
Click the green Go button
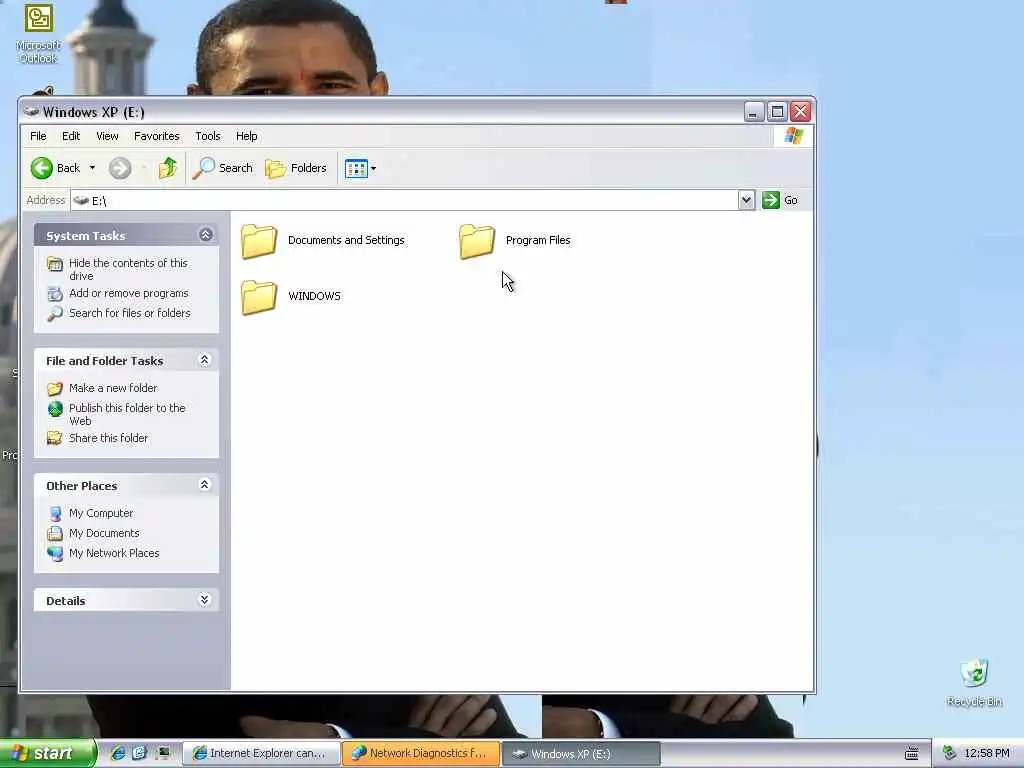tap(780, 200)
